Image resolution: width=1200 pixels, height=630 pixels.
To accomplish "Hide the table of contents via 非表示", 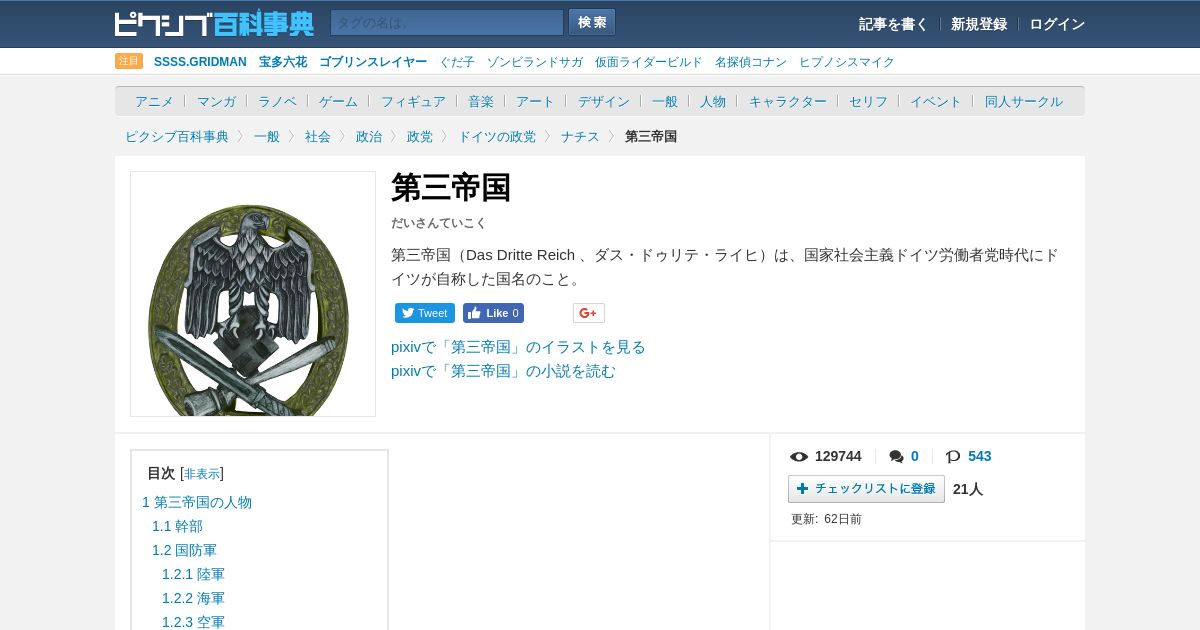I will (x=202, y=474).
